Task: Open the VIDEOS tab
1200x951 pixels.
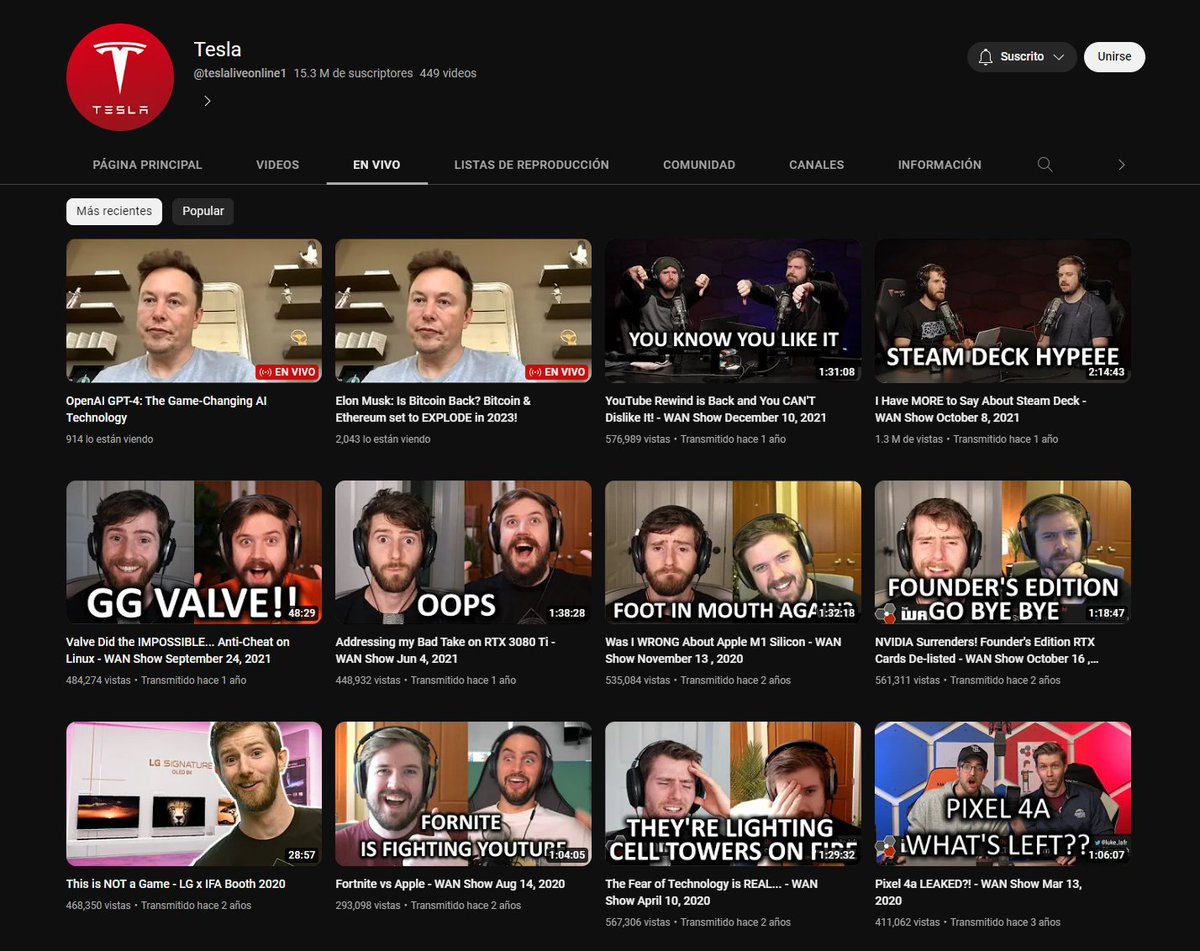Action: tap(277, 165)
